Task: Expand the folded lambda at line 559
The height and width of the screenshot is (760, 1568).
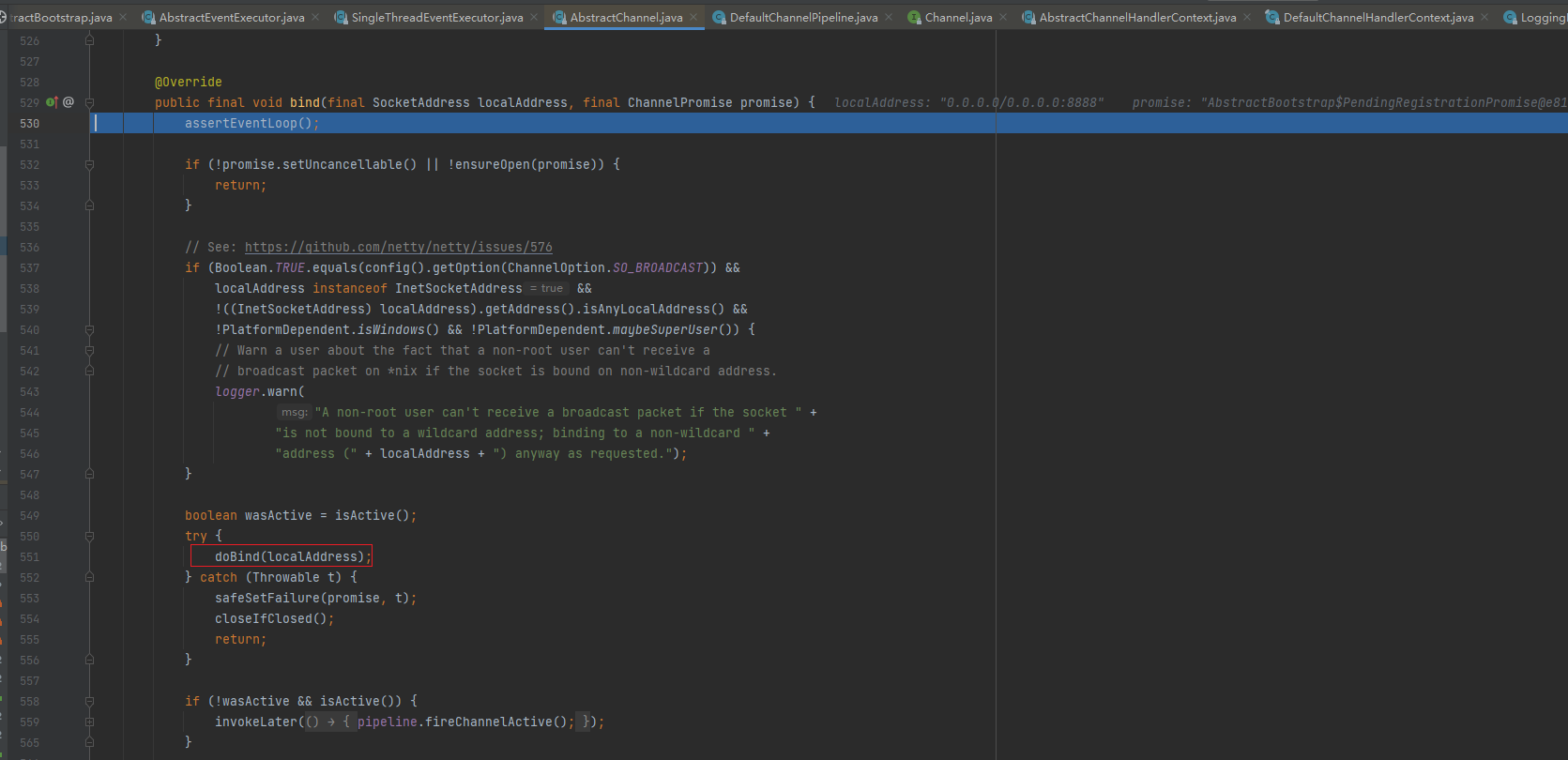Action: pos(89,722)
